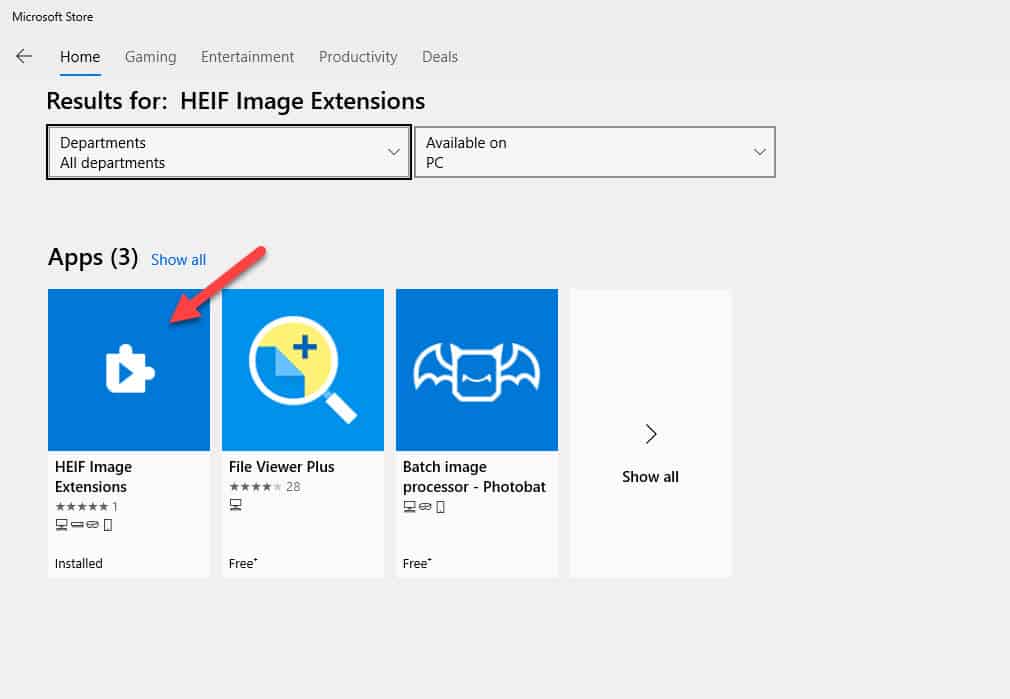Click the PC icon under File Viewer Plus
The image size is (1010, 699).
235,505
